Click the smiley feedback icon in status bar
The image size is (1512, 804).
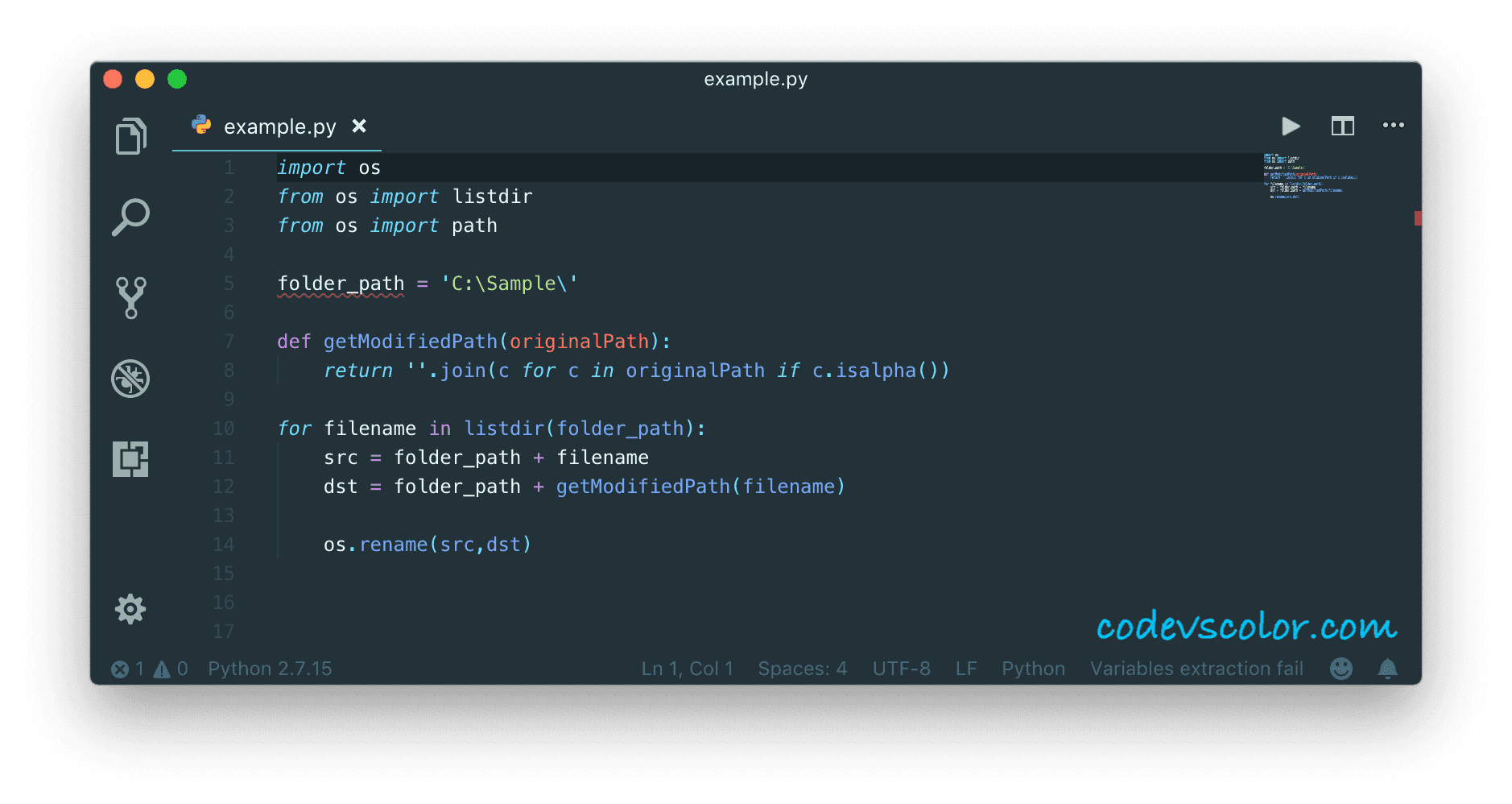point(1341,669)
